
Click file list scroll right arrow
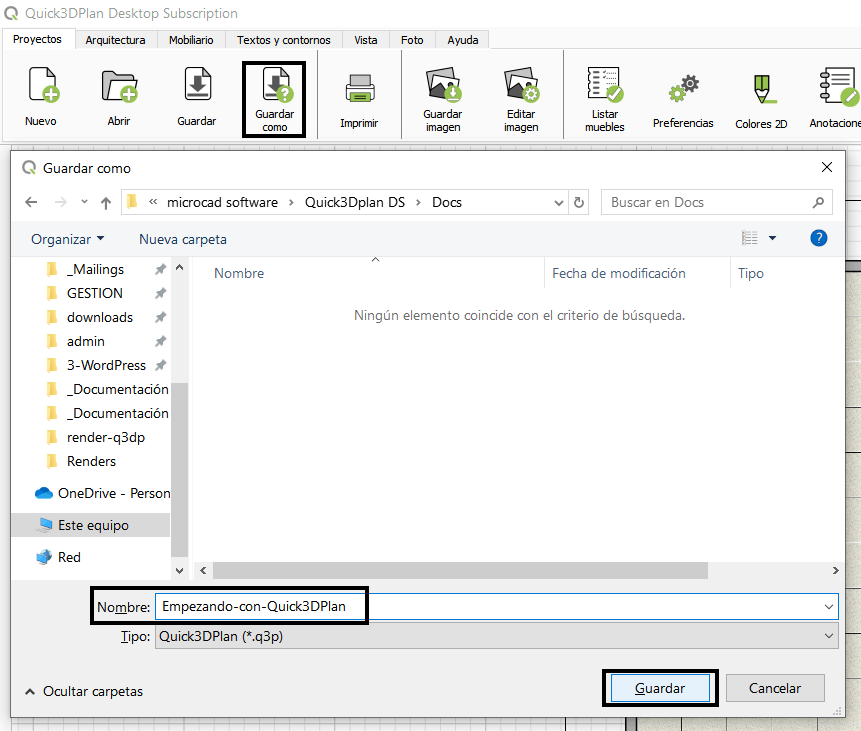pos(835,571)
